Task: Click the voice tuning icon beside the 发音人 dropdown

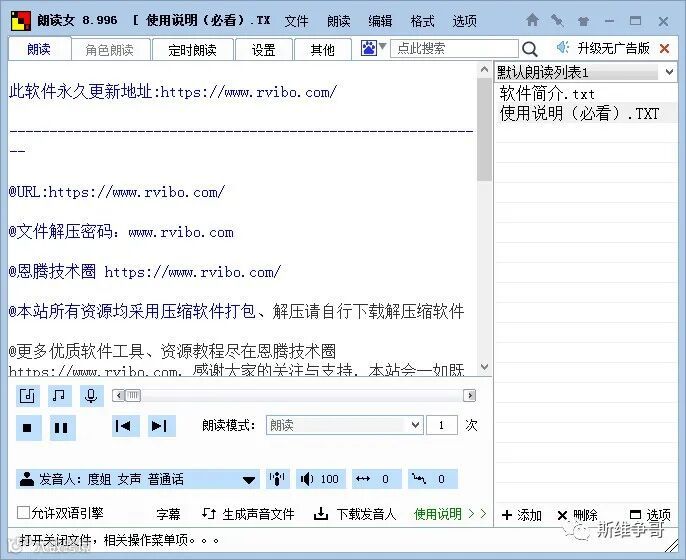Action: coord(277,479)
